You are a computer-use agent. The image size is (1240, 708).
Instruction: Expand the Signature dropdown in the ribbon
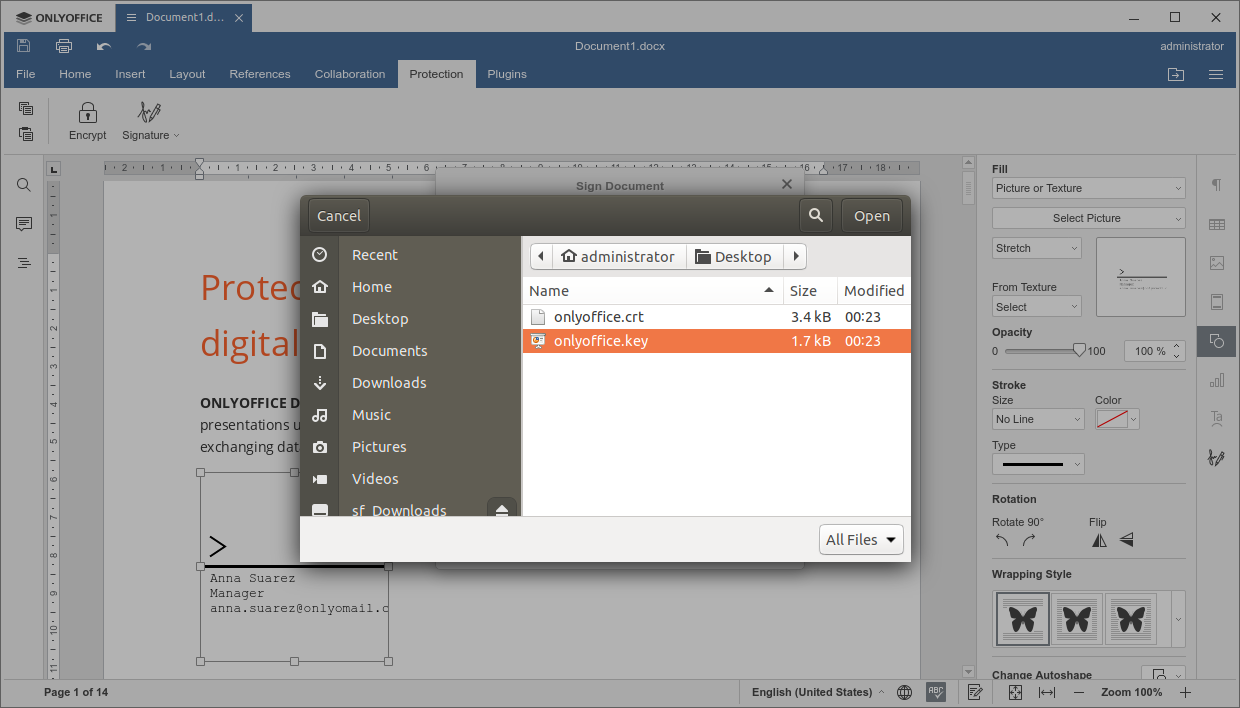(x=174, y=136)
